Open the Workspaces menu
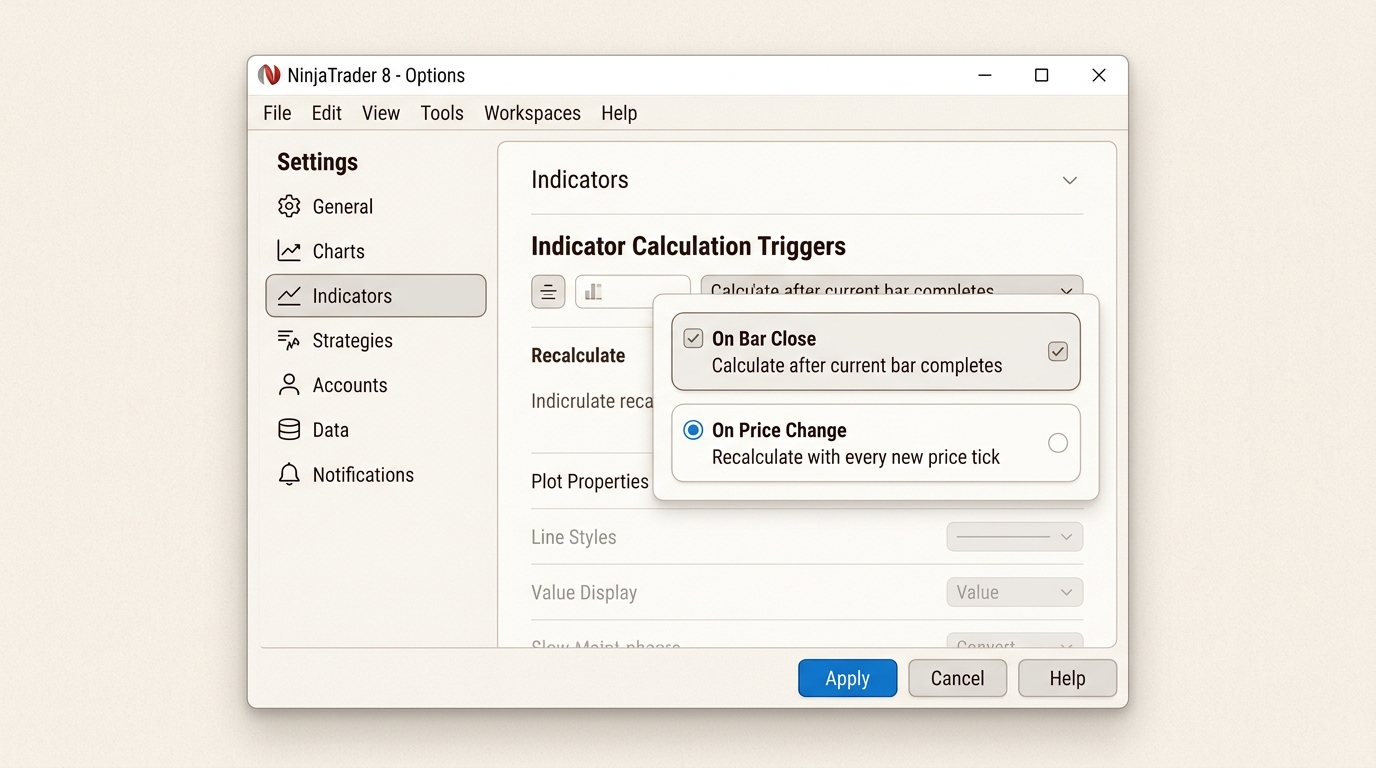Viewport: 1376px width, 768px height. point(533,113)
